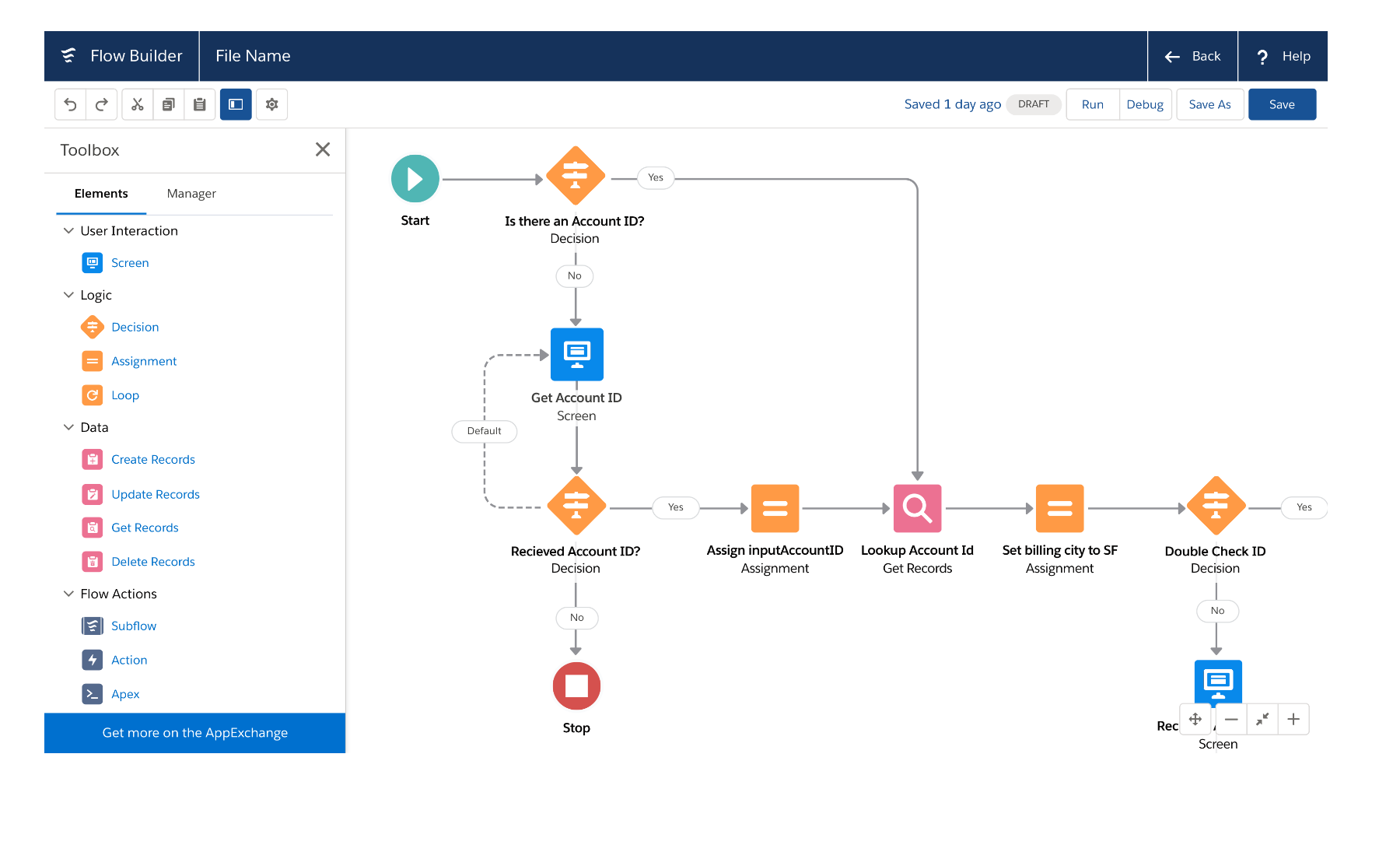Collapse the User Interaction section
This screenshot has width=1400, height=845.
tap(68, 230)
